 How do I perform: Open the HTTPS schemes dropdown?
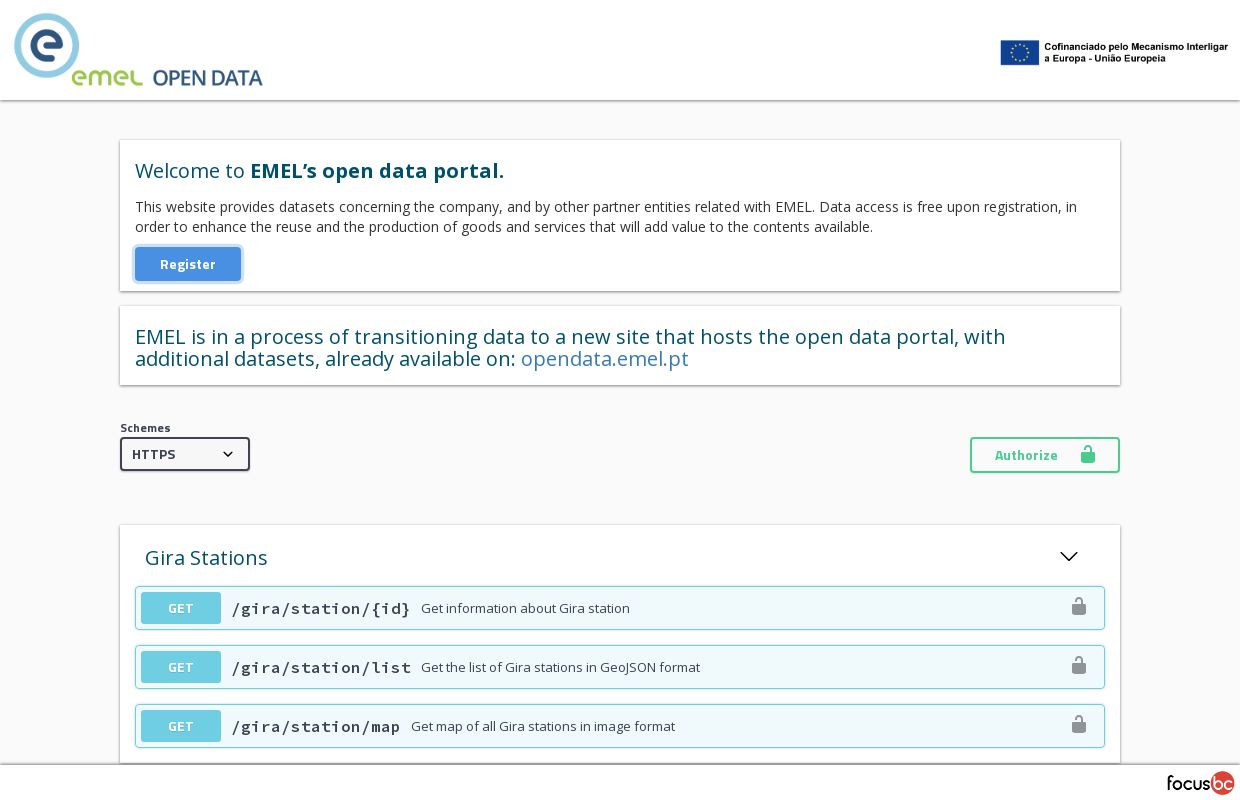[185, 454]
